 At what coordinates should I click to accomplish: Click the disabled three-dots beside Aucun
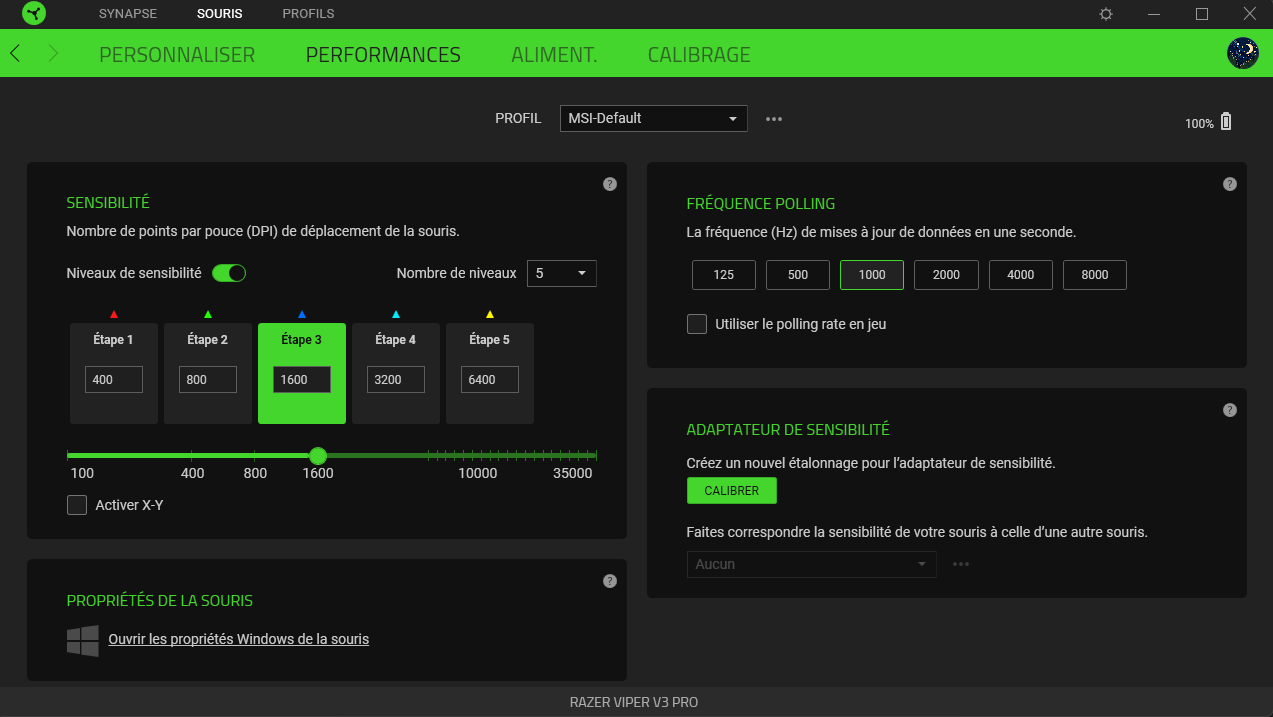961,564
